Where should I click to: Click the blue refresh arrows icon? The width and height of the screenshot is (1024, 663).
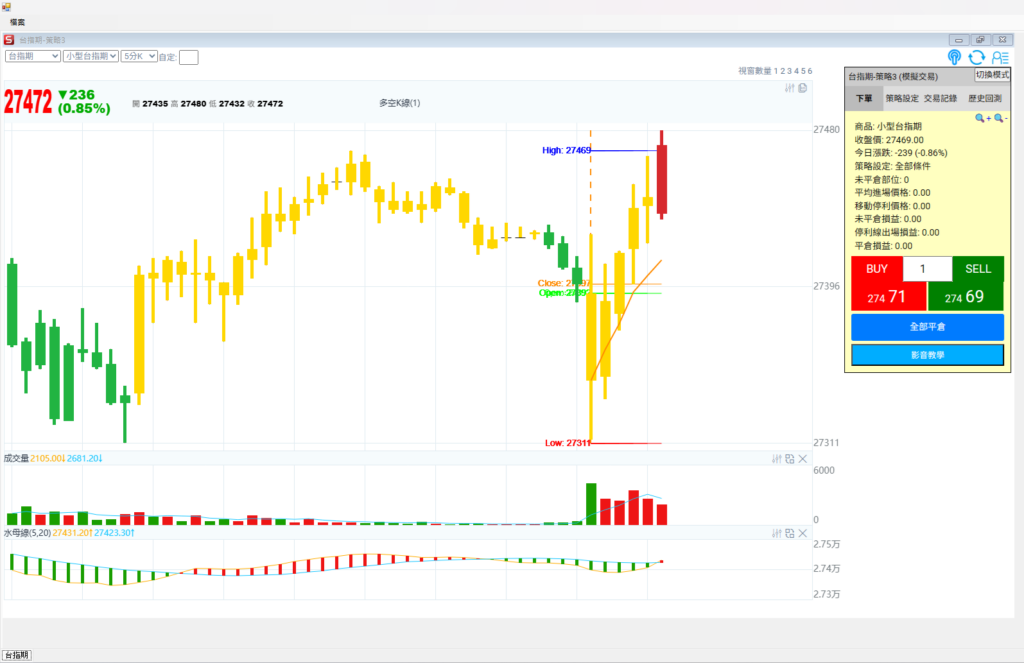(977, 58)
